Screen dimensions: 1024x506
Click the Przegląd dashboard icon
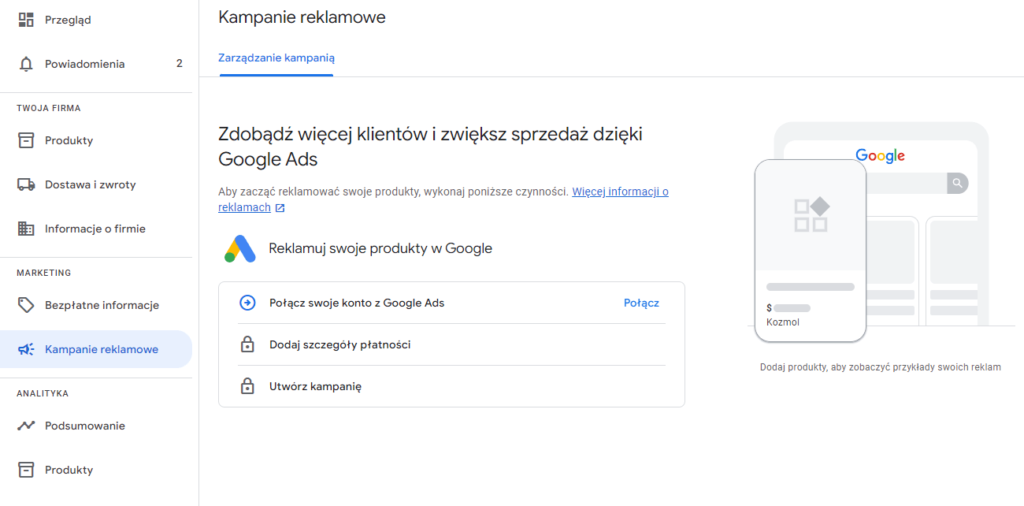[26, 20]
